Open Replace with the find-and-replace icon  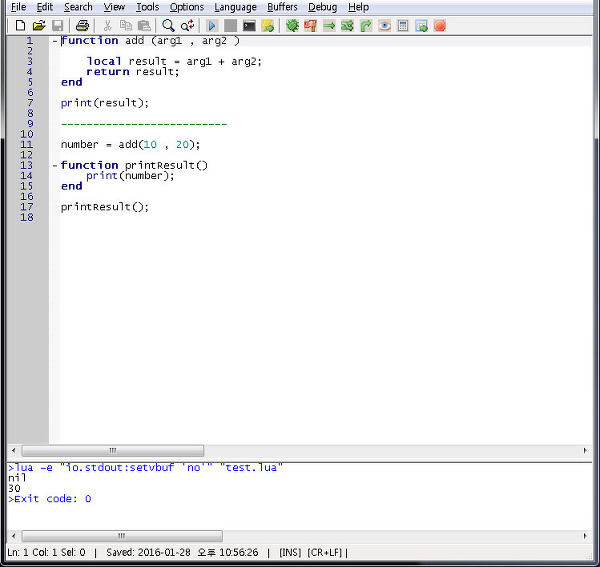[188, 26]
